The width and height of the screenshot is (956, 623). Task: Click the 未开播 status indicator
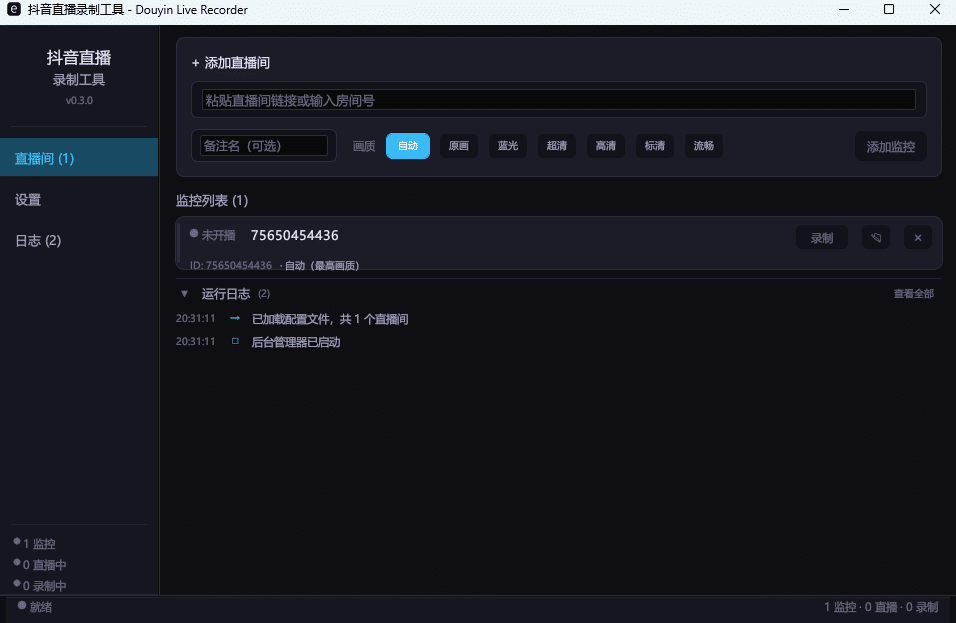212,235
